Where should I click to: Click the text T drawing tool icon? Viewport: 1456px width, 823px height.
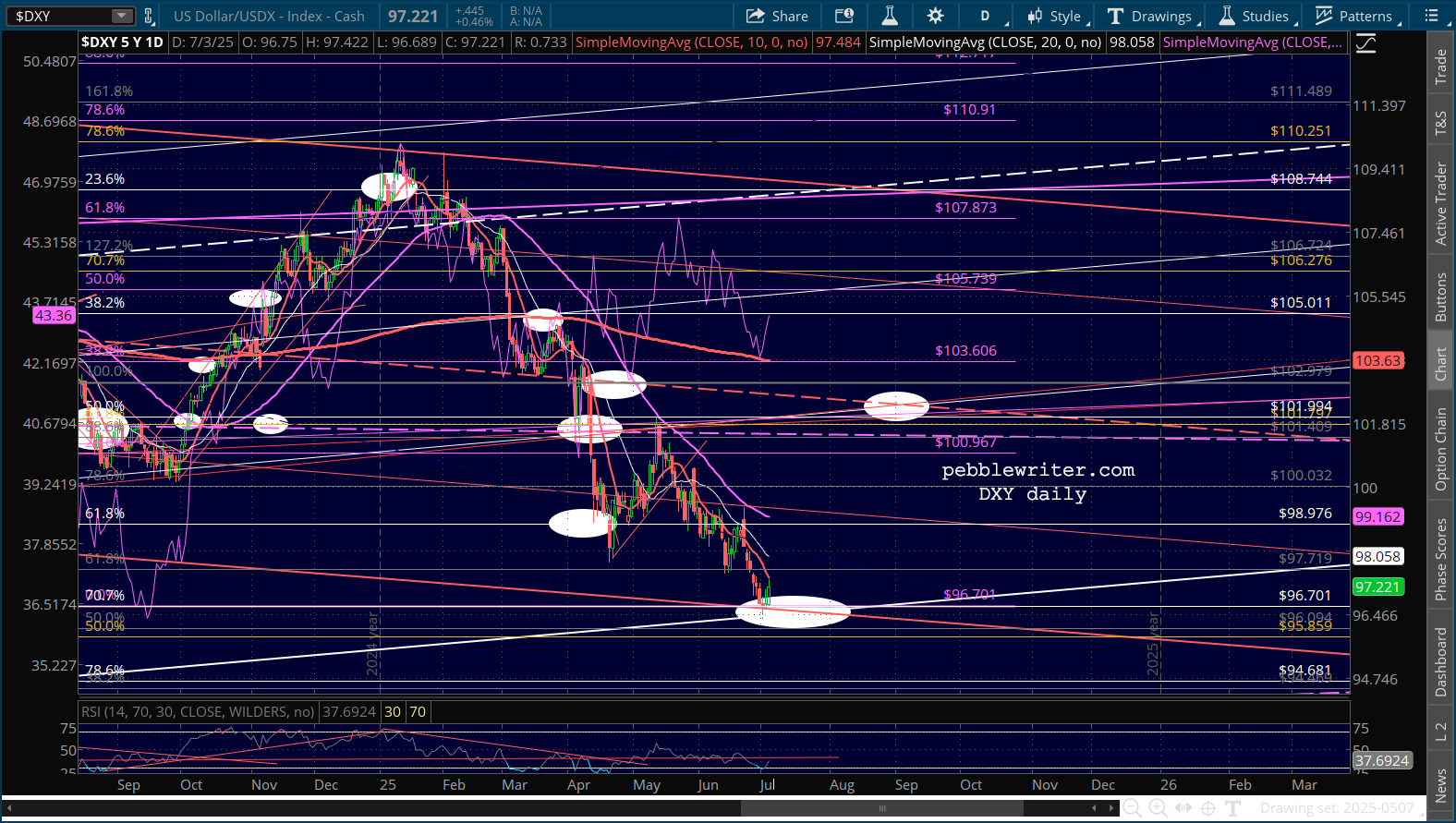coord(1232,808)
